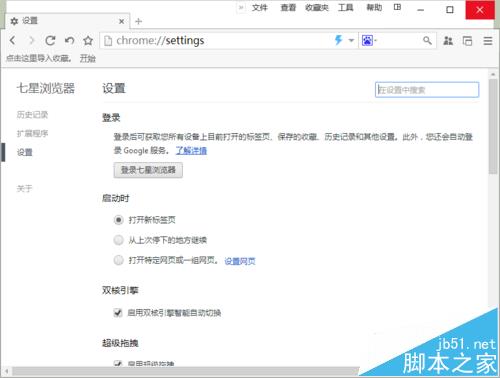Image resolution: width=500 pixels, height=378 pixels.
Task: Click the horizontal scrollbar left arrow
Action: (x=6, y=371)
